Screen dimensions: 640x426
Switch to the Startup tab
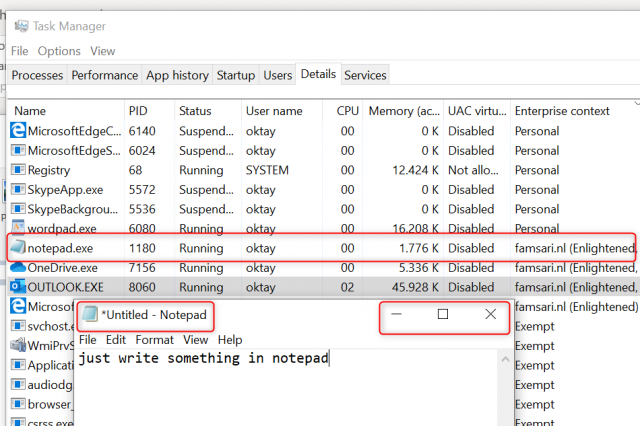click(236, 75)
